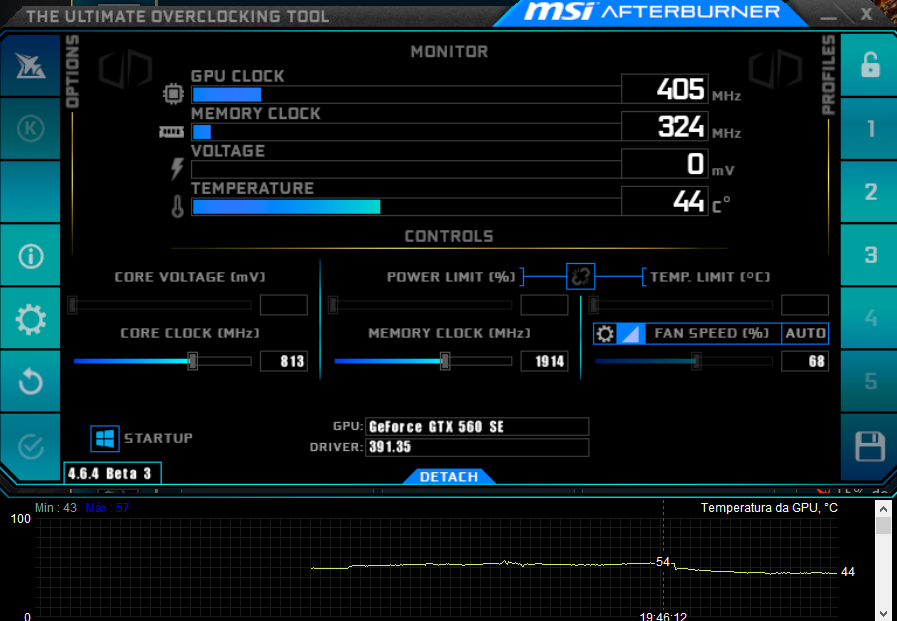Toggle Windows Startup apply button
Screen dimensions: 897x621
point(105,439)
